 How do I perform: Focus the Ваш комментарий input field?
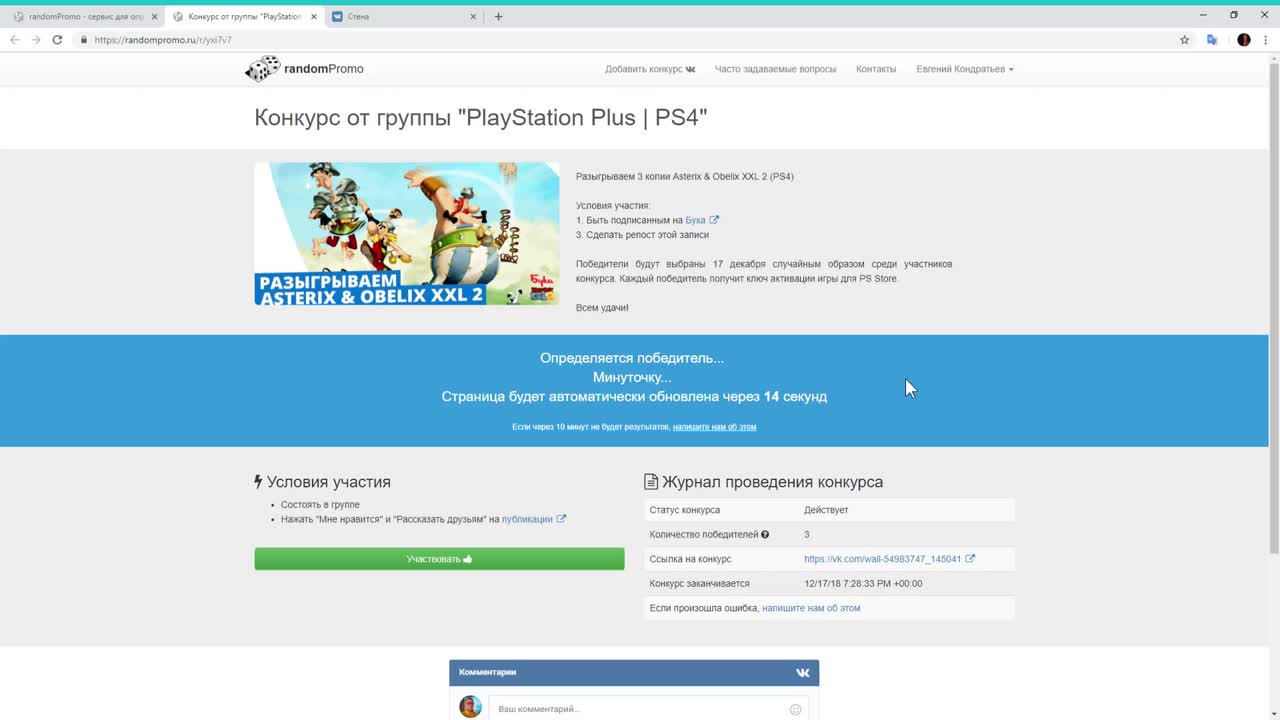click(640, 709)
